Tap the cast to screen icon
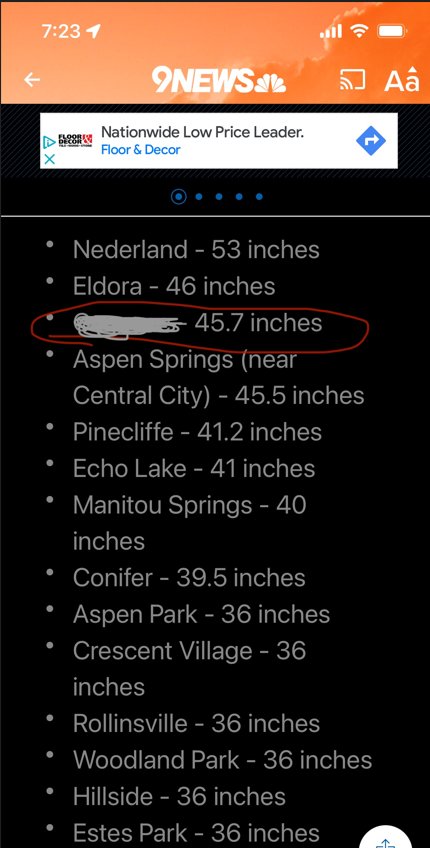Viewport: 430px width, 848px height. 352,81
